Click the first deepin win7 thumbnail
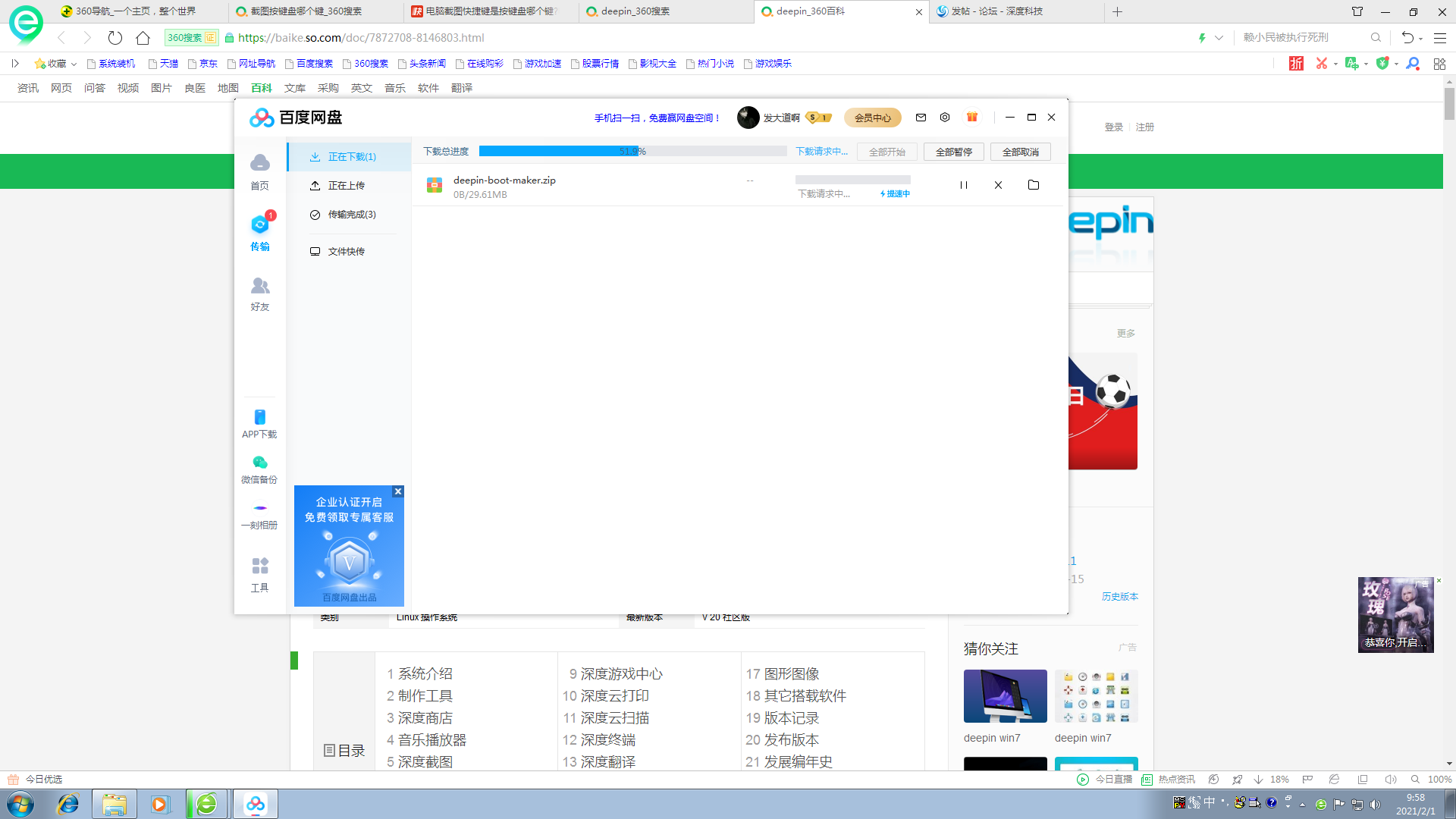 [1006, 696]
